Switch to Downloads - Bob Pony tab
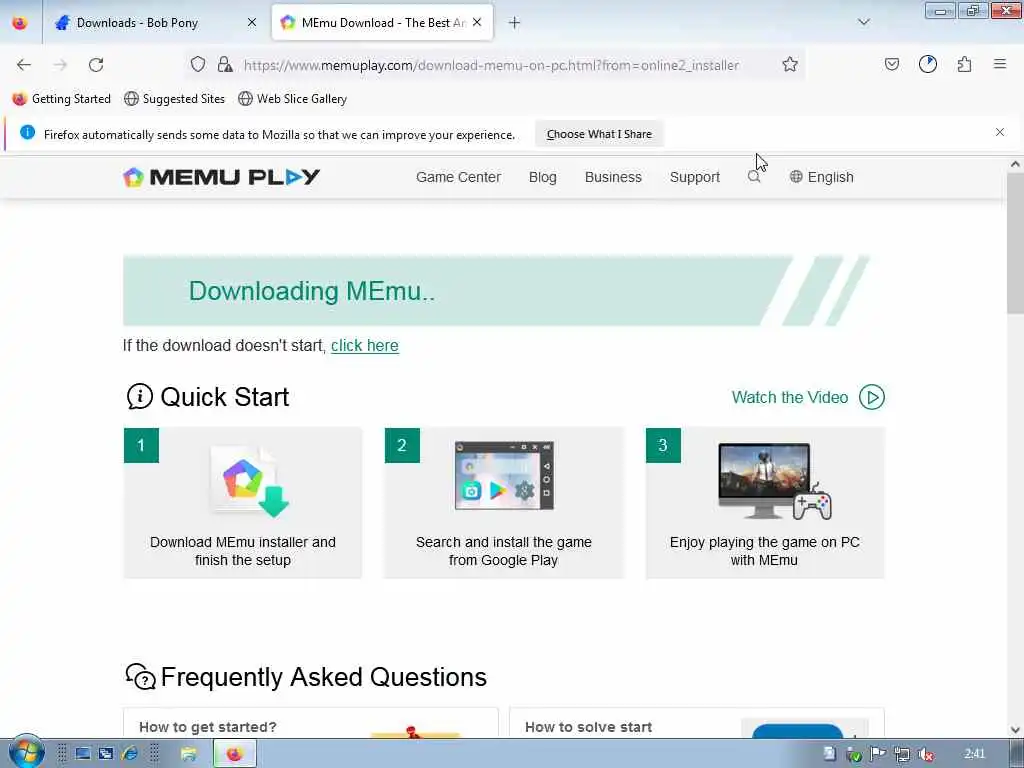 pyautogui.click(x=137, y=23)
